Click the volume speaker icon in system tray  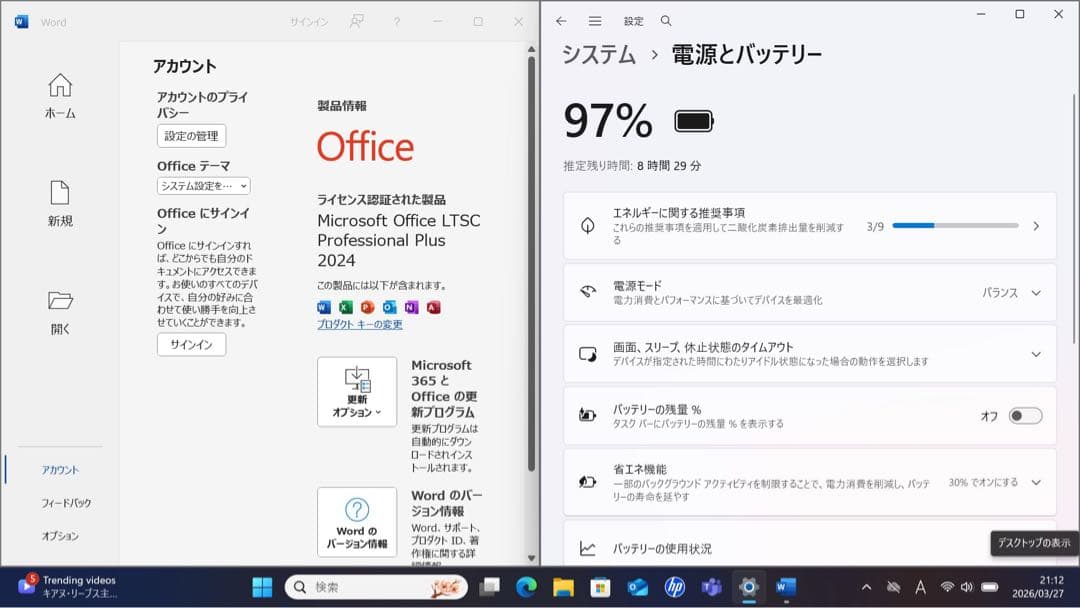(967, 587)
